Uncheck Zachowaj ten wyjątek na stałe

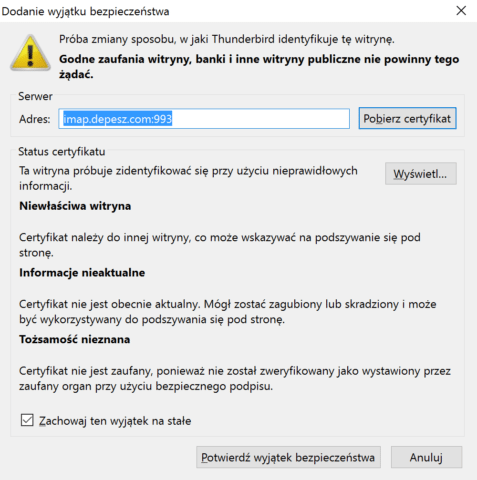pos(27,420)
